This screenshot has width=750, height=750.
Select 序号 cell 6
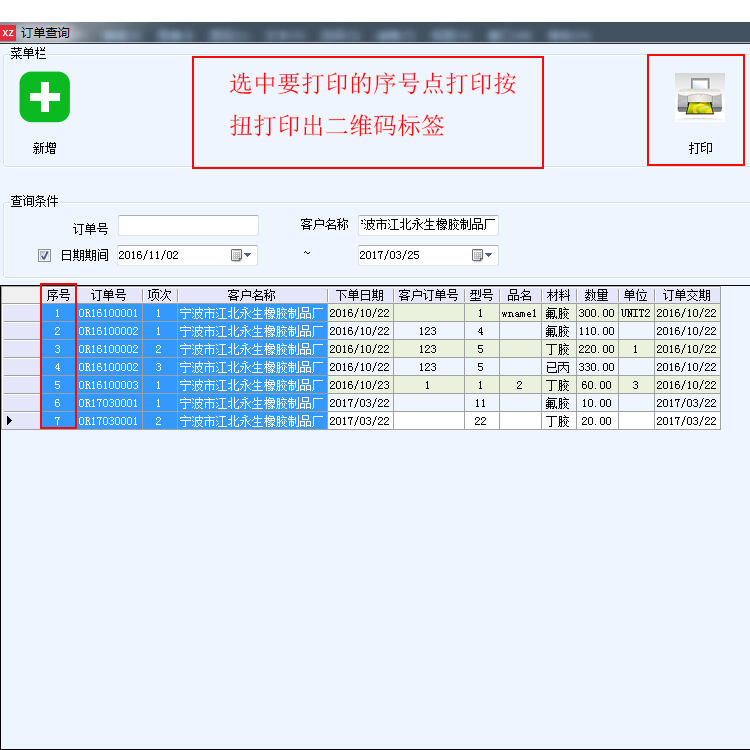click(58, 403)
